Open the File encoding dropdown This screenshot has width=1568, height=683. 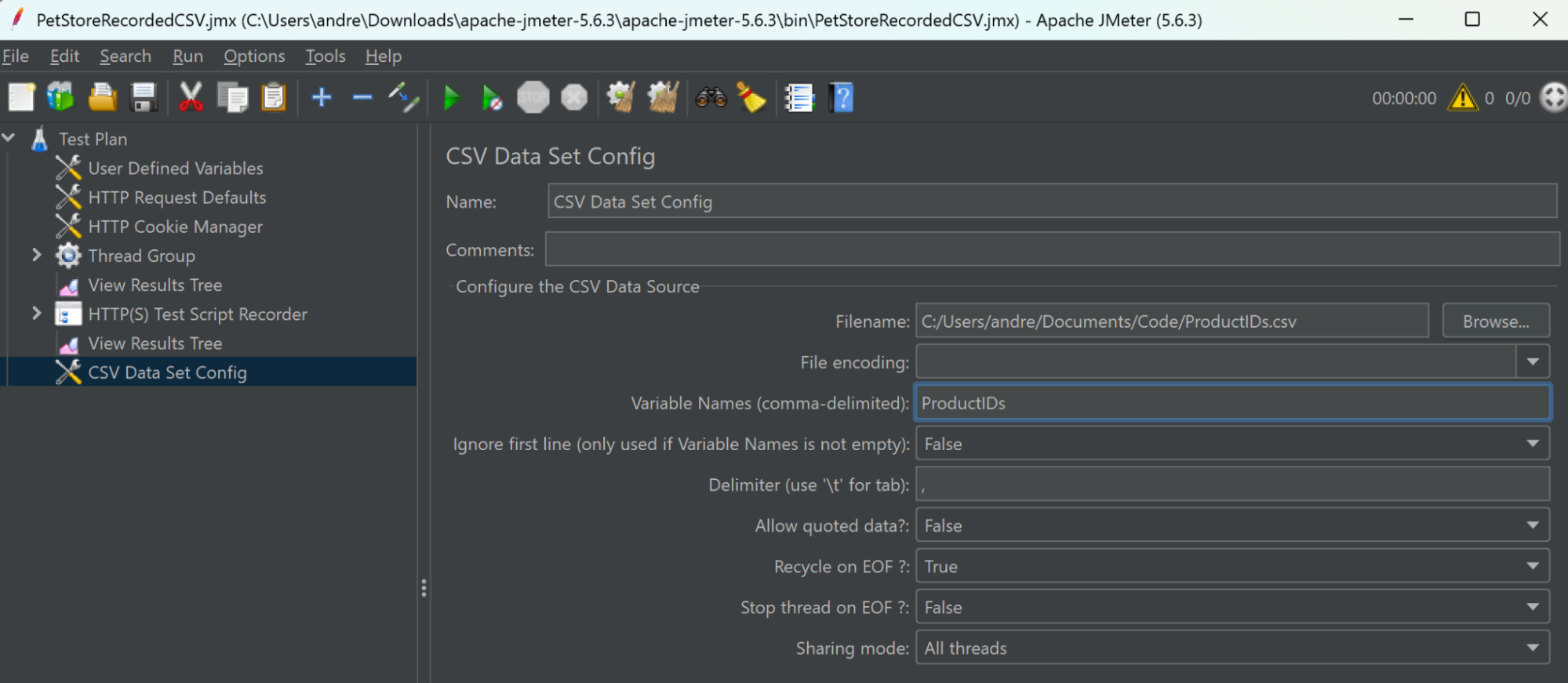[1532, 362]
